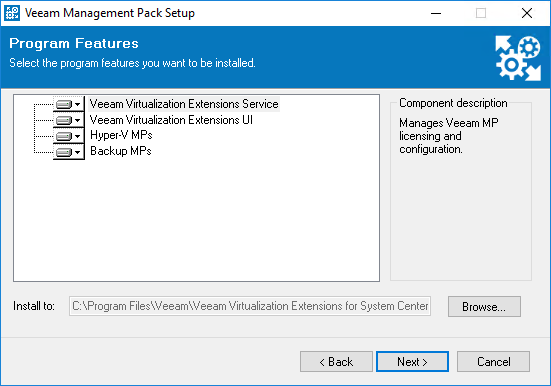Screen dimensions: 551x386
Task: Click the Browse... button
Action: click(484, 307)
